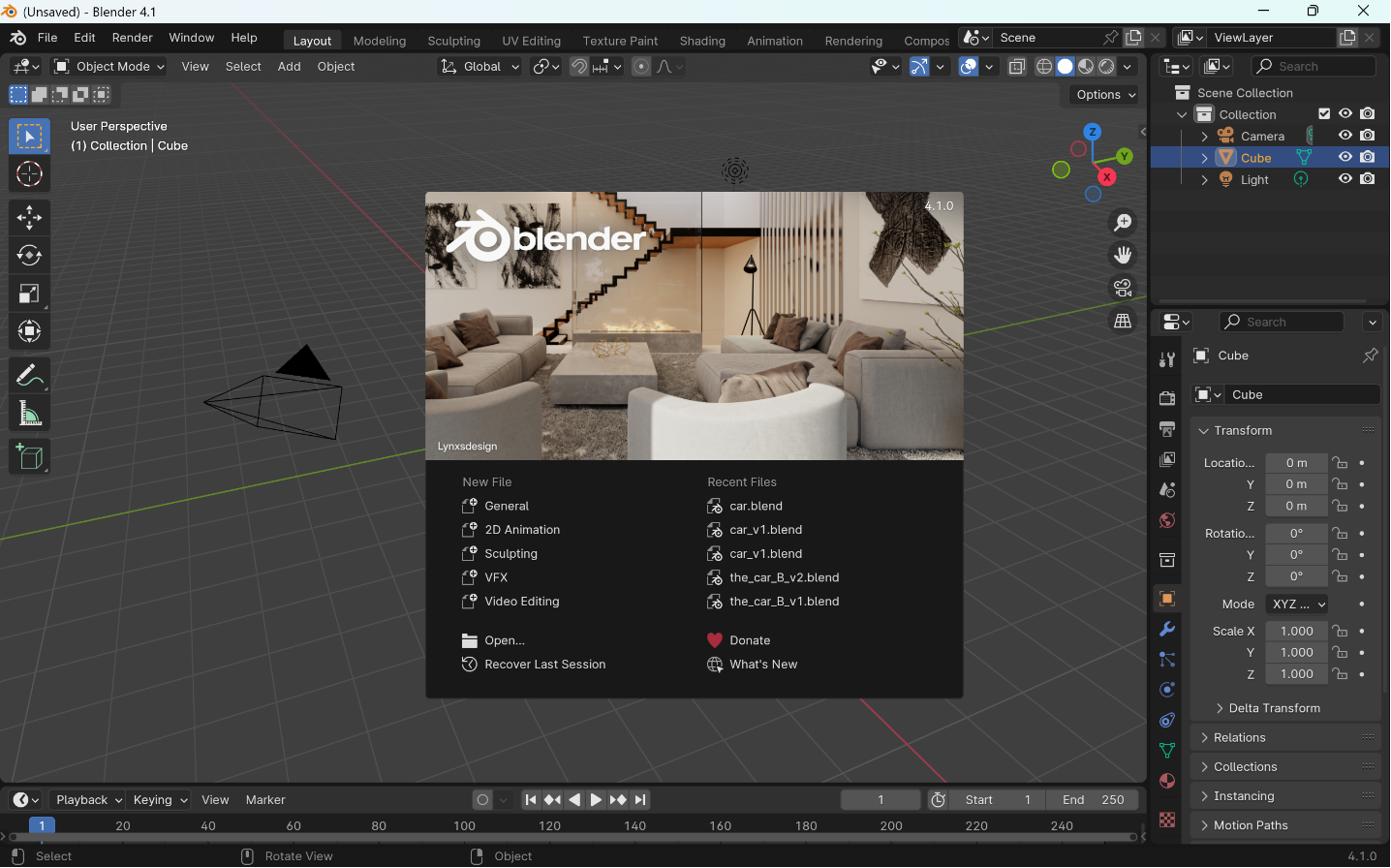This screenshot has width=1391, height=868.
Task: Open the Object Mode dropdown
Action: click(109, 67)
